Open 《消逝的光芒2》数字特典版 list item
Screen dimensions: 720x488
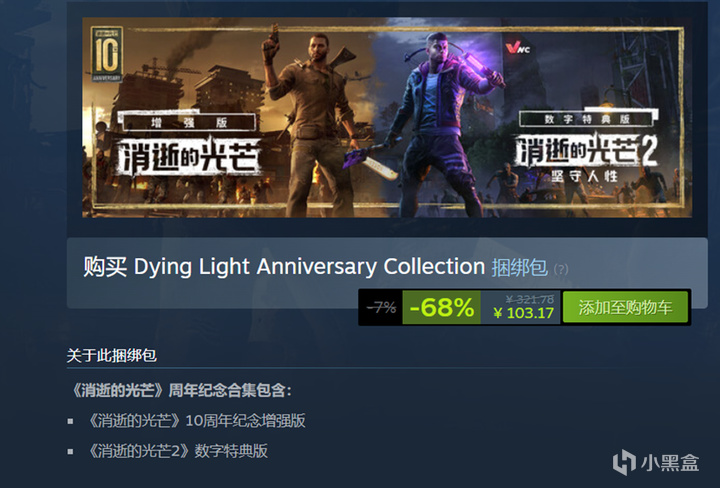[x=177, y=451]
